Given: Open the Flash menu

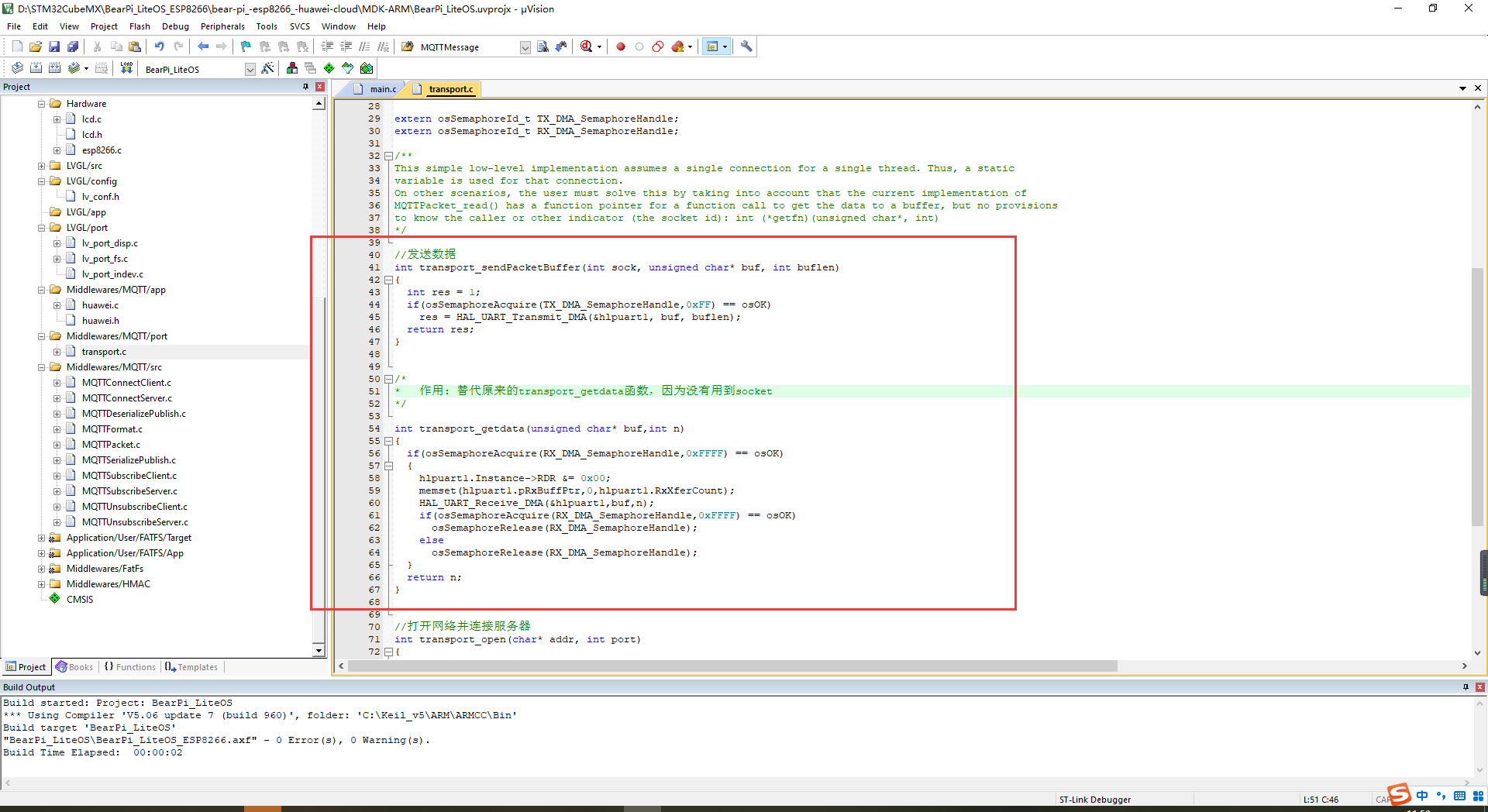Looking at the screenshot, I should (139, 26).
